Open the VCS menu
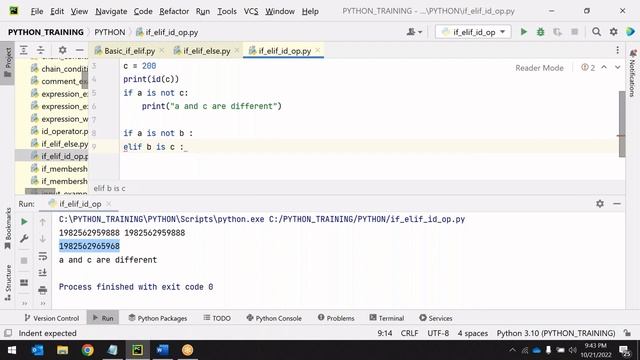Viewport: 640px width, 360px height. click(x=251, y=11)
